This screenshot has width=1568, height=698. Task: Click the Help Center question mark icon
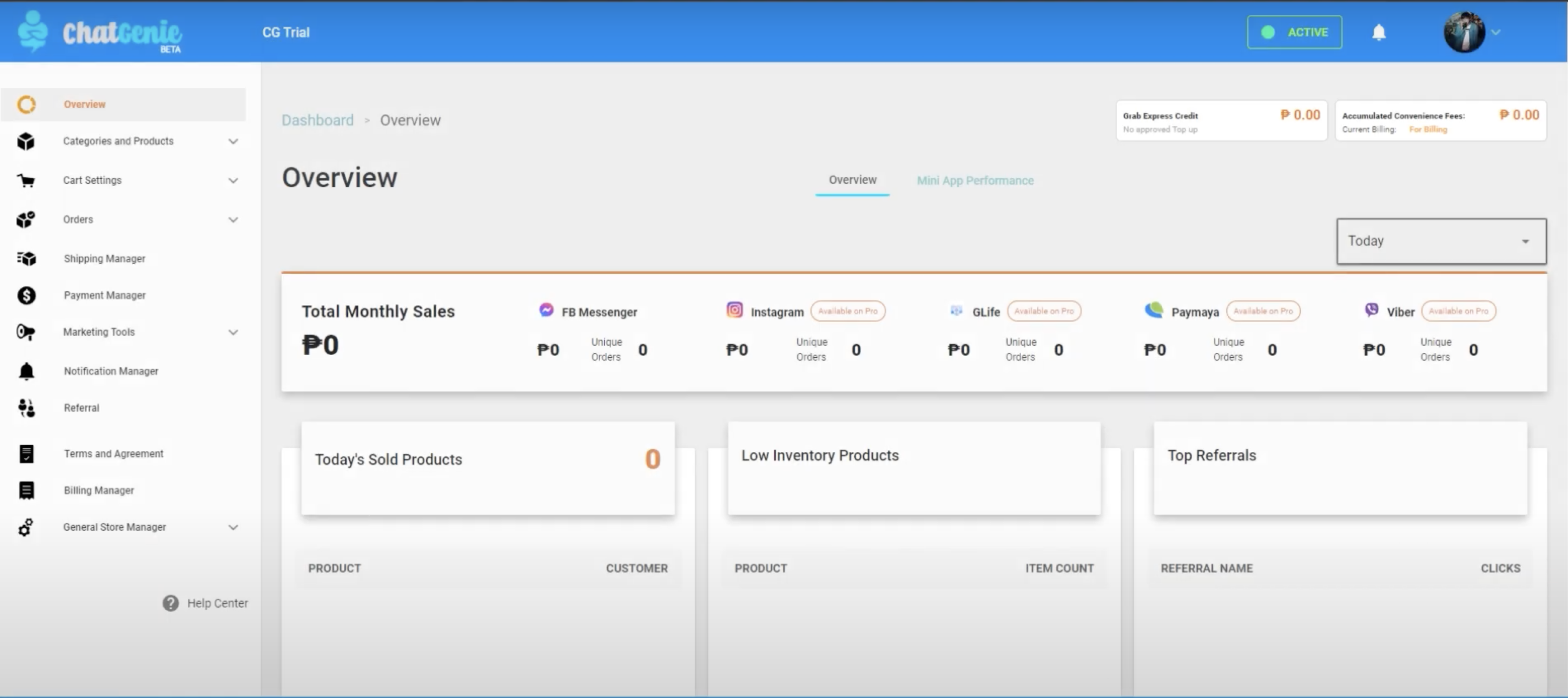pos(171,603)
